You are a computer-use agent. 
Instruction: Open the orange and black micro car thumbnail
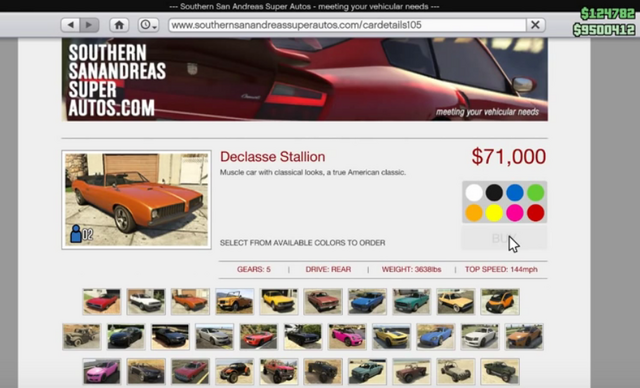[500, 302]
